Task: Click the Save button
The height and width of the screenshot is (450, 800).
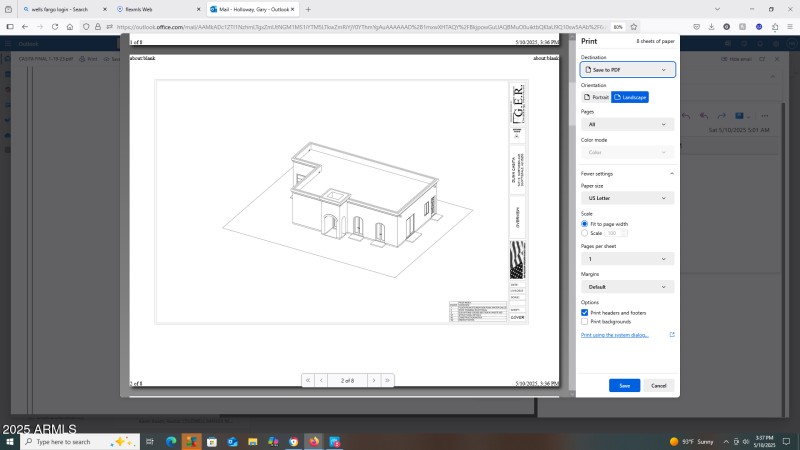Action: [624, 385]
